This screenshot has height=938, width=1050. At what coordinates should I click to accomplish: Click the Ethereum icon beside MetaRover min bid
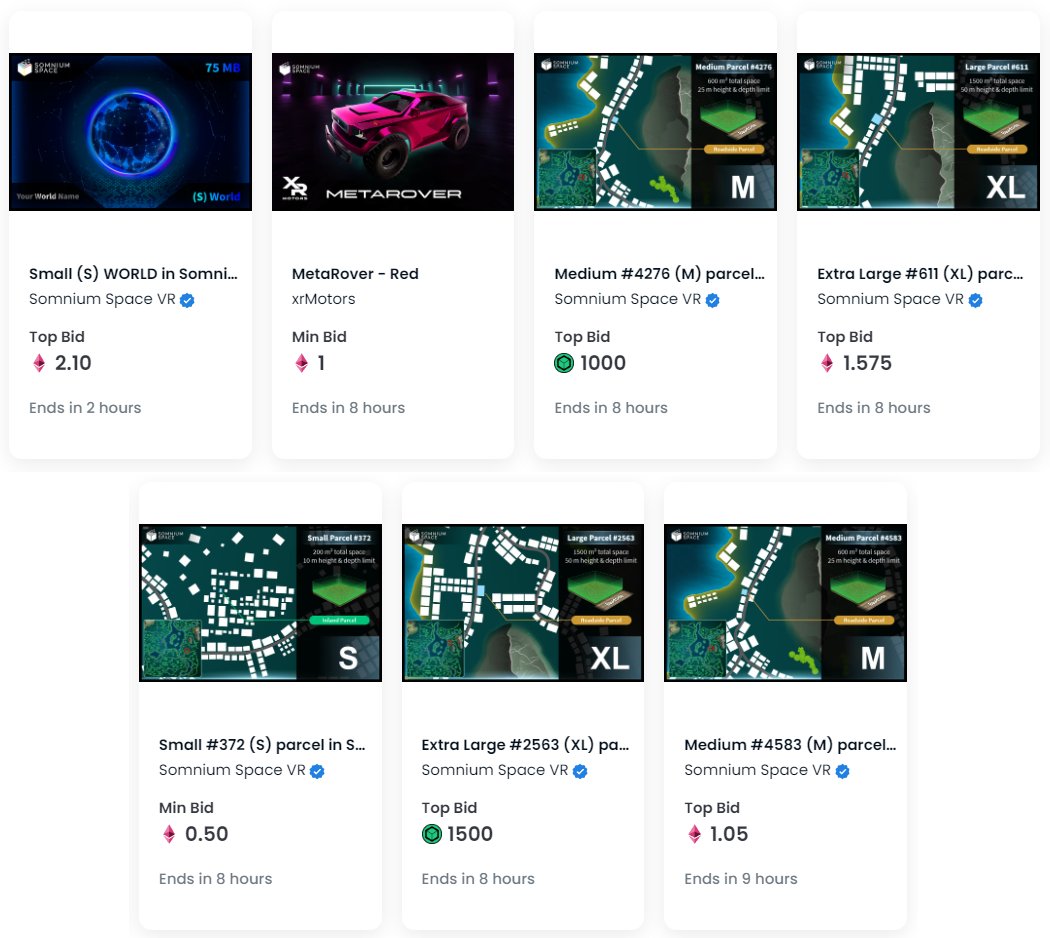[301, 363]
